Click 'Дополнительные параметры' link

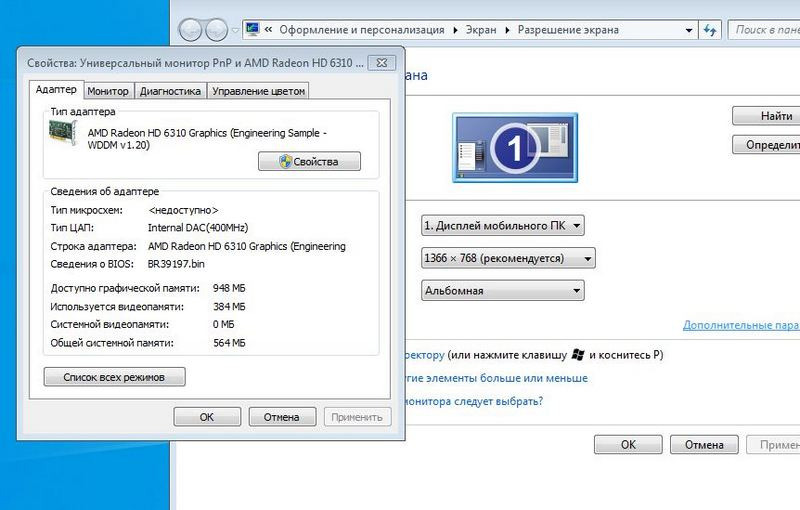[x=741, y=325]
